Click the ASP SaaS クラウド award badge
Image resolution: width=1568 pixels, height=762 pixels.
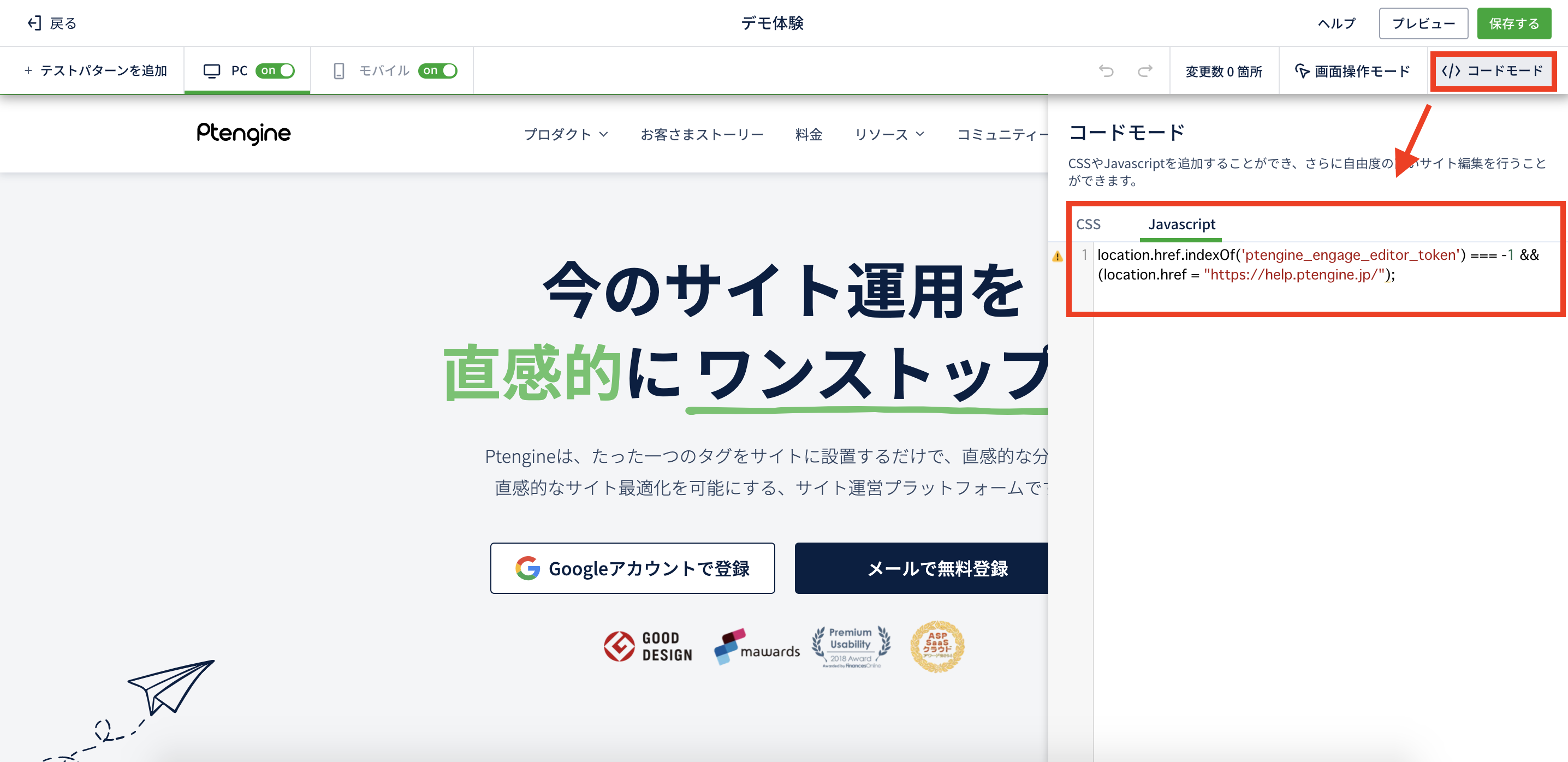pos(937,646)
